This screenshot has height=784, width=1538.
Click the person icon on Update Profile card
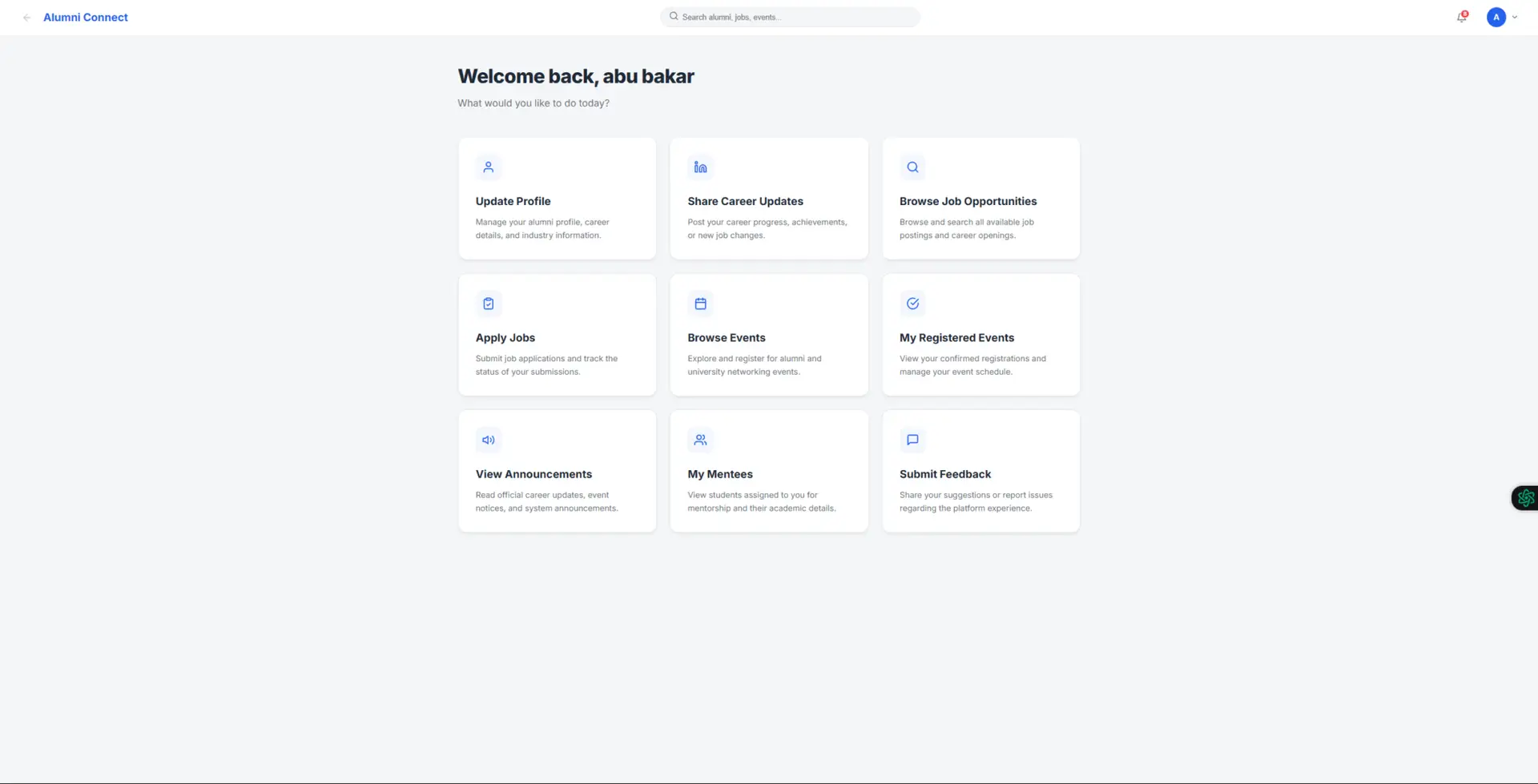tap(488, 167)
